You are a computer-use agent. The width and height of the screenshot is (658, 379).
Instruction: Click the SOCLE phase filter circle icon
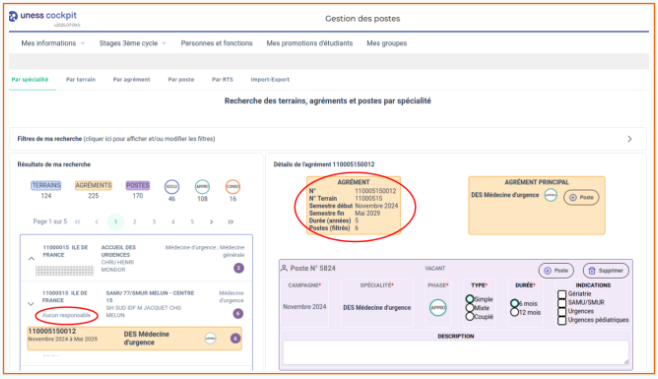(x=172, y=186)
